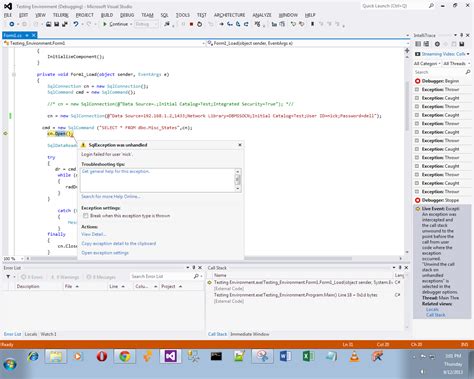Click the IntelliTrace calls view icon
Screen dimensions: 474x379
426,44
